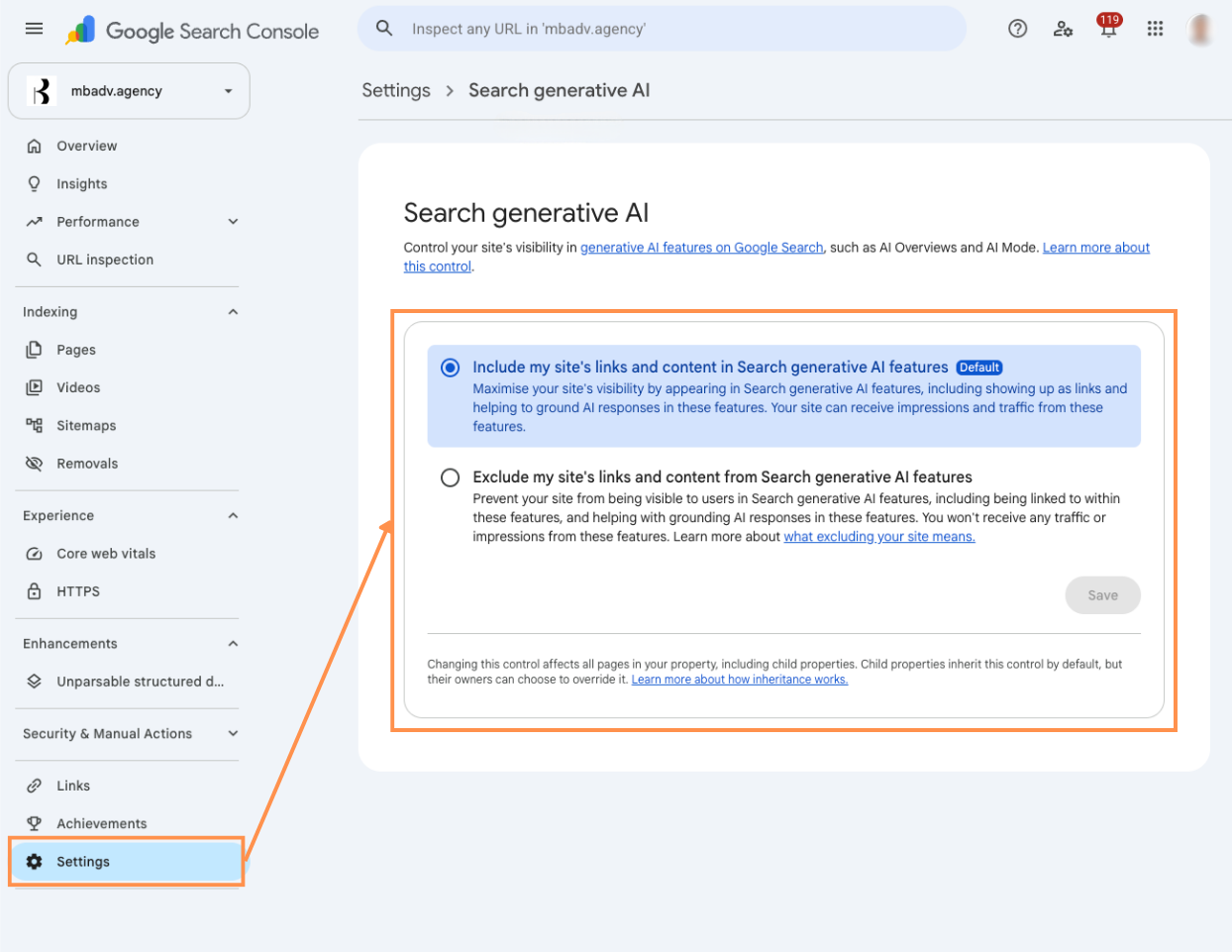Open the Google apps grid

tap(1155, 29)
